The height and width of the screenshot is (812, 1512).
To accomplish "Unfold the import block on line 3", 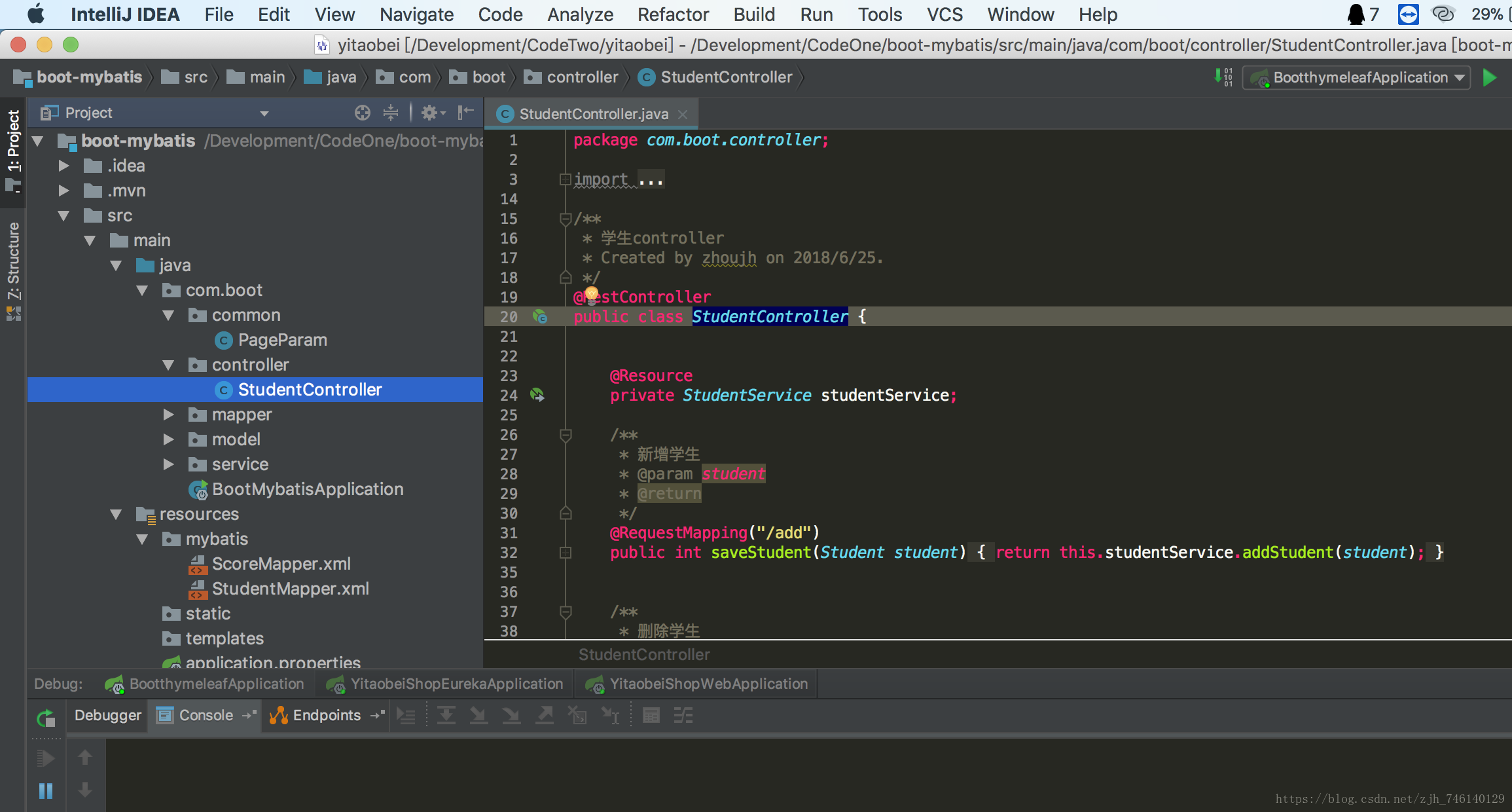I will pos(565,179).
